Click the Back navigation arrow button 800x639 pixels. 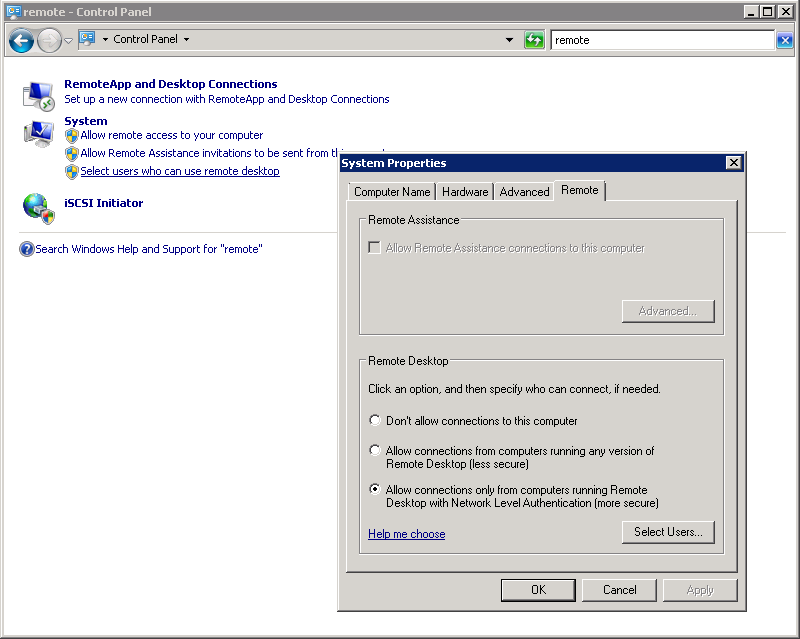coord(21,40)
